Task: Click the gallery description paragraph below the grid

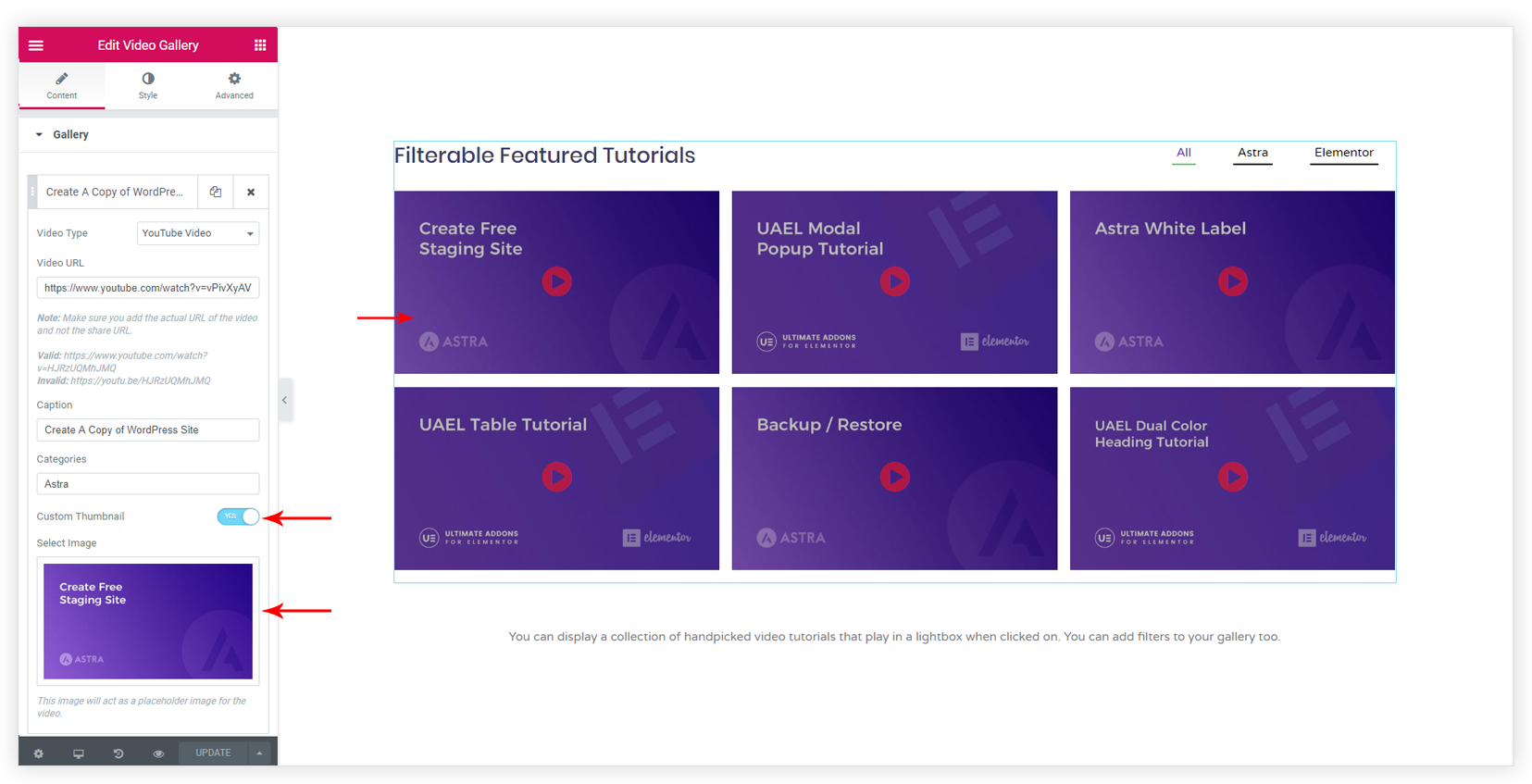Action: point(894,637)
